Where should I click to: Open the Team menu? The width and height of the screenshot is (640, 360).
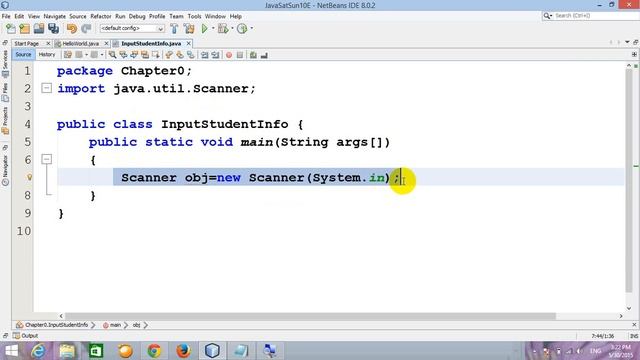(x=176, y=16)
